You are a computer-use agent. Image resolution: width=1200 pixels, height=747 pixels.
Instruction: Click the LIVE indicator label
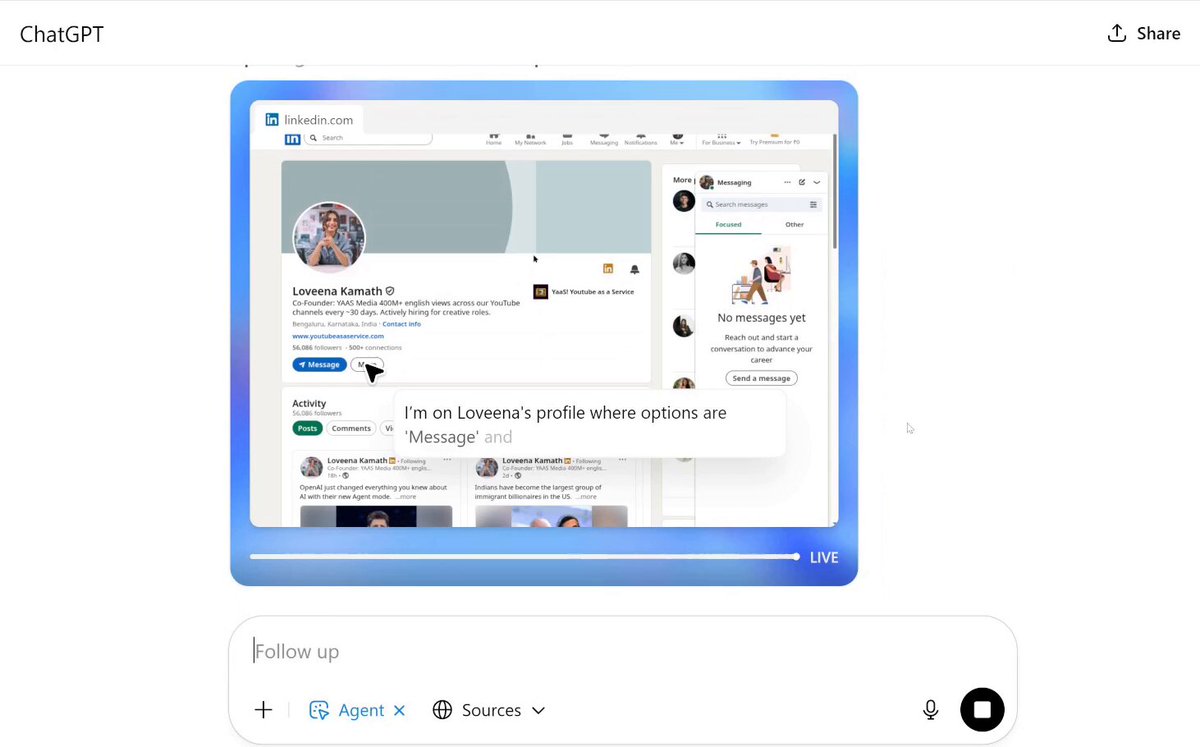(x=824, y=557)
